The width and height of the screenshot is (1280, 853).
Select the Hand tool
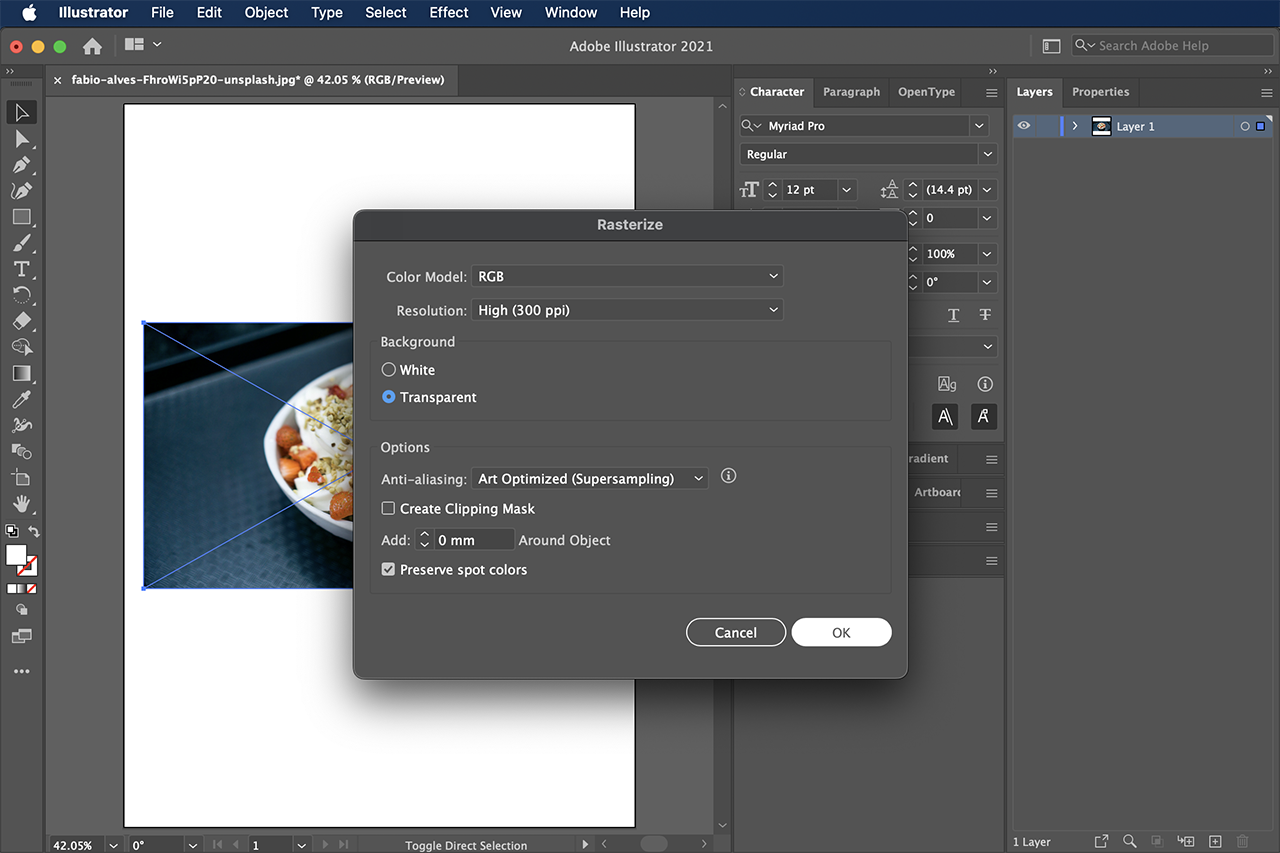pyautogui.click(x=22, y=504)
